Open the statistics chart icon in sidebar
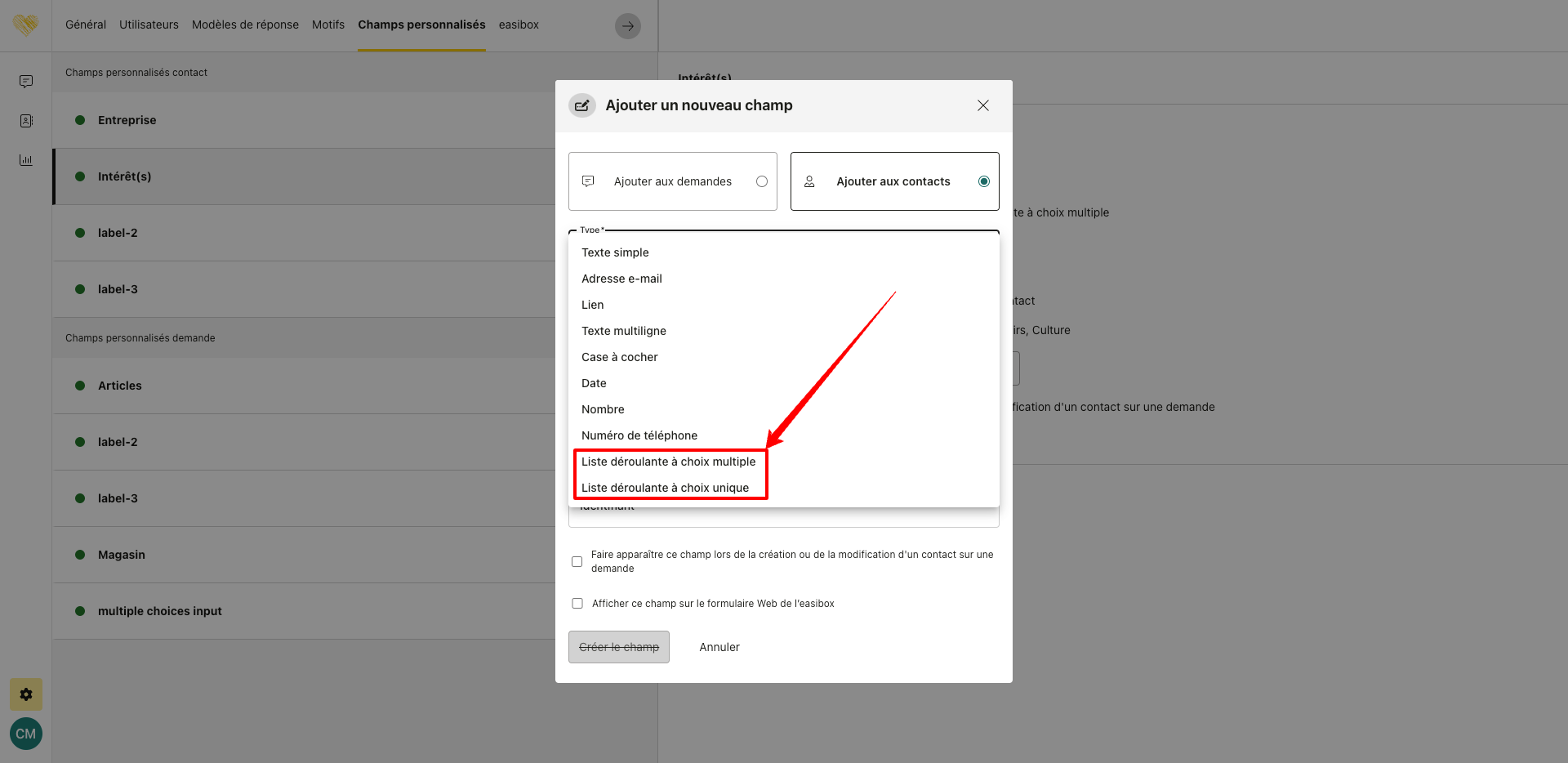 tap(26, 160)
